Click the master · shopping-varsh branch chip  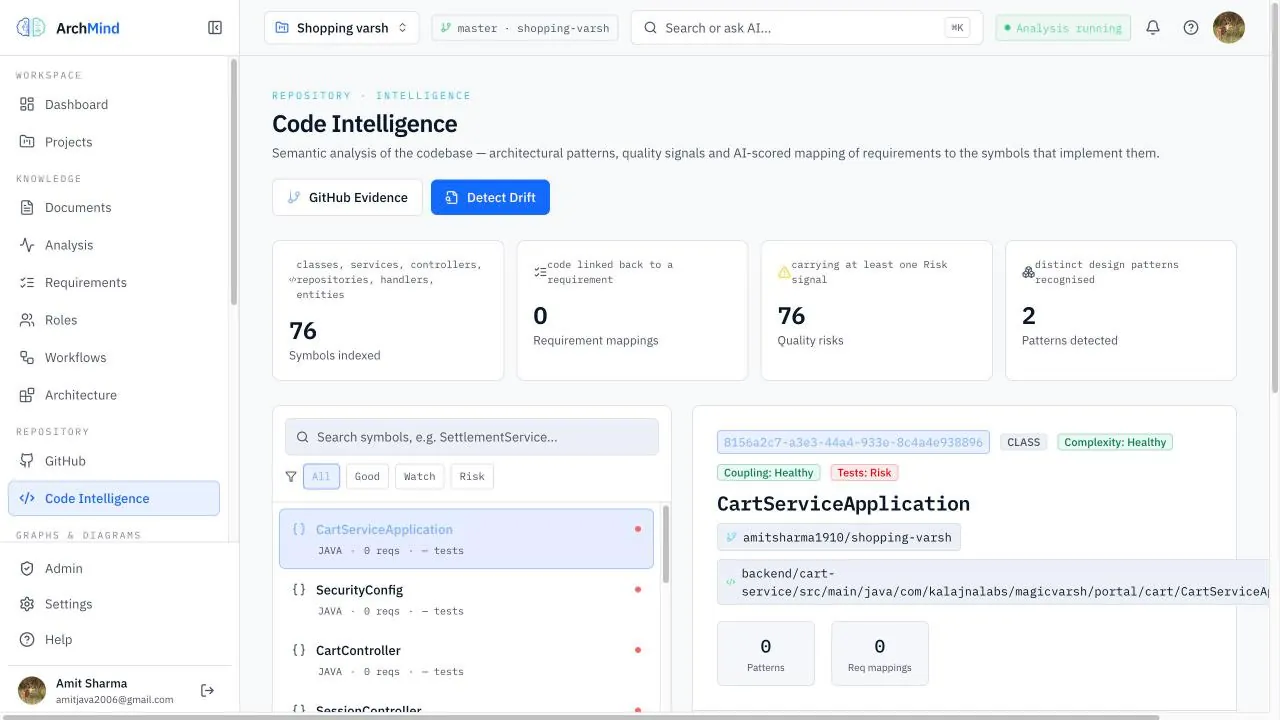point(525,28)
